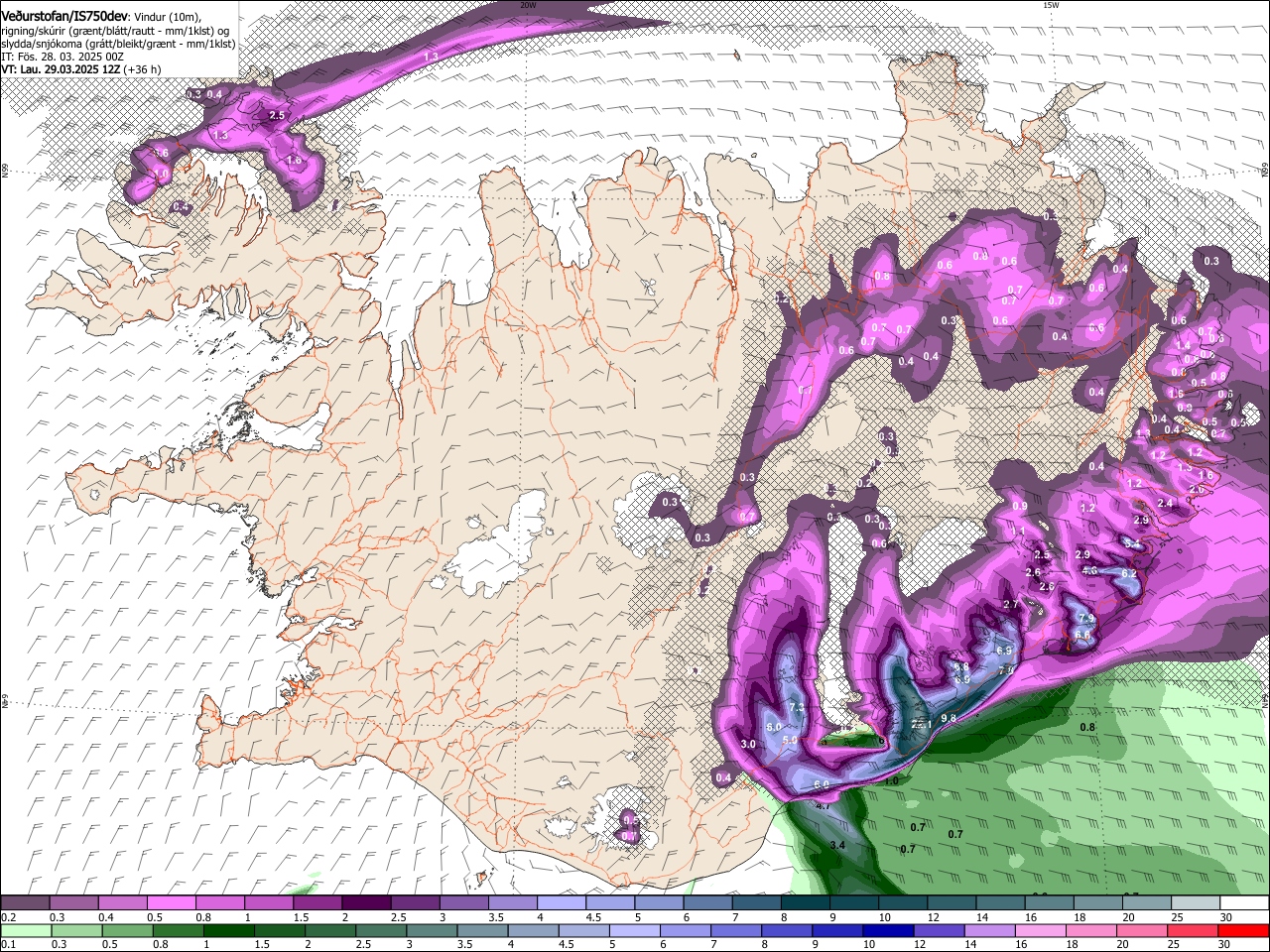Pick pale green rain swatch between 0.1 and 0.3
1270x952 pixels.
click(25, 930)
